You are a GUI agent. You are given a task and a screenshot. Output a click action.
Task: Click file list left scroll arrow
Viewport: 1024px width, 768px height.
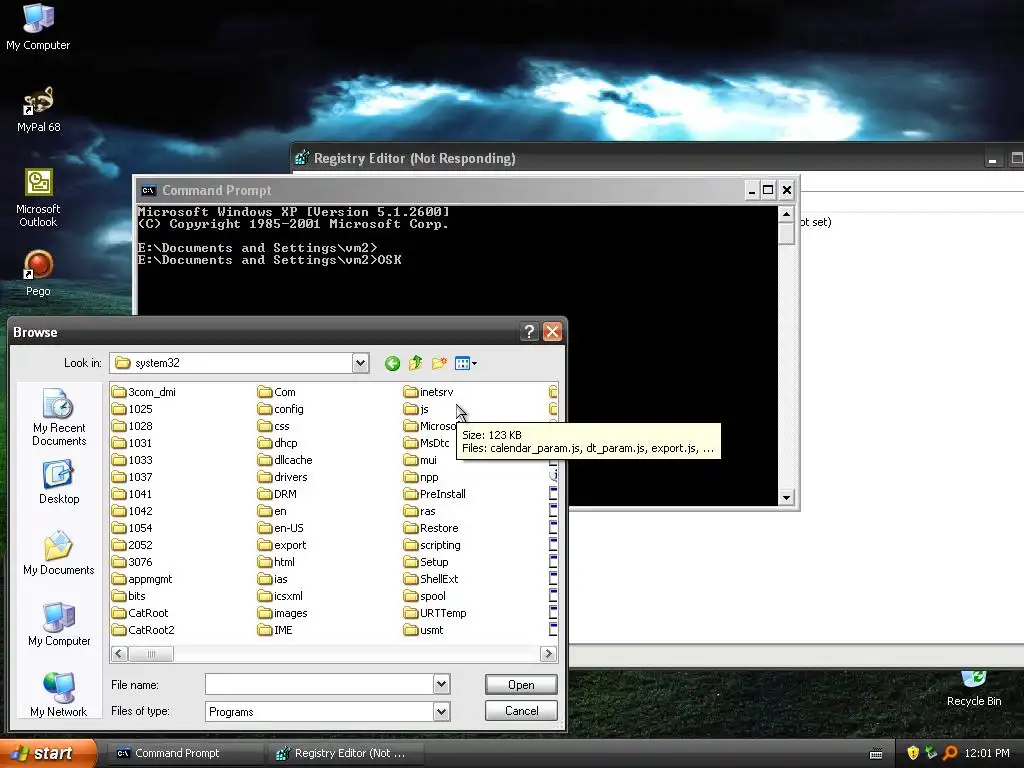(x=120, y=653)
